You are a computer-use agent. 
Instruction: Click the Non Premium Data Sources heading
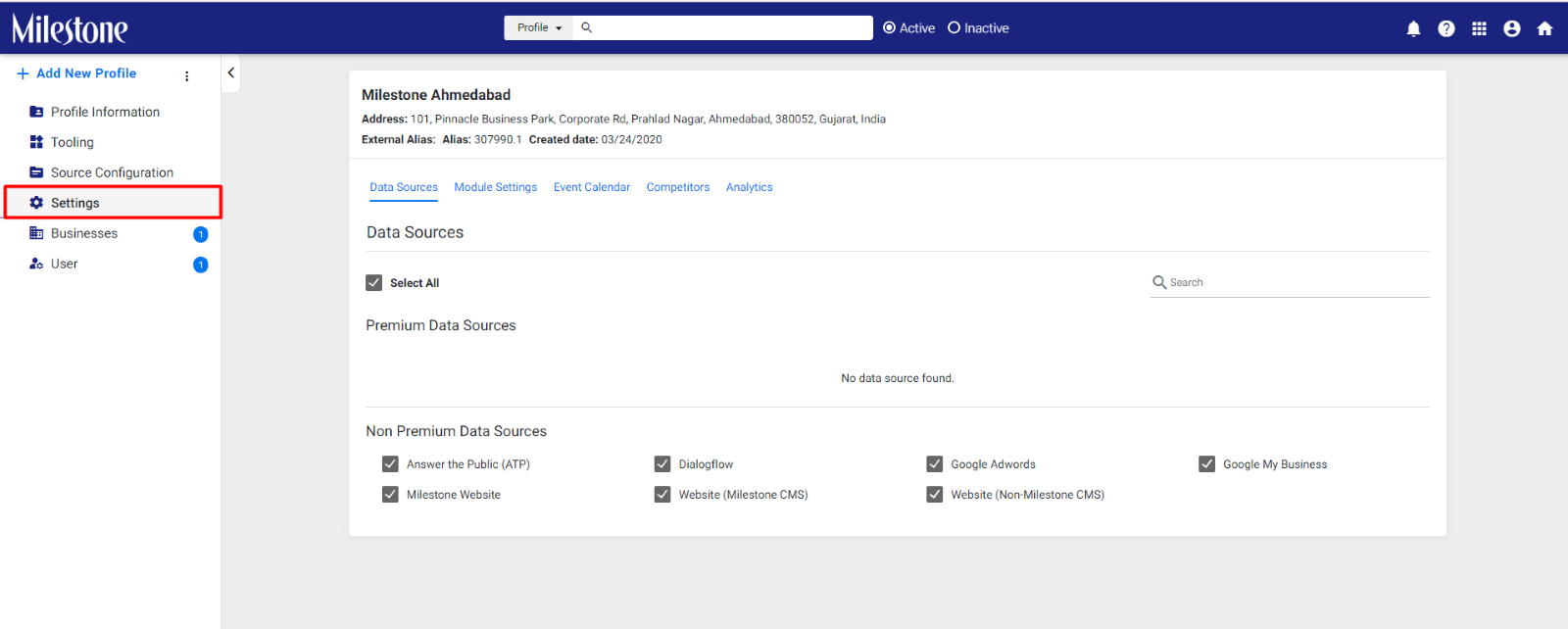(x=457, y=431)
